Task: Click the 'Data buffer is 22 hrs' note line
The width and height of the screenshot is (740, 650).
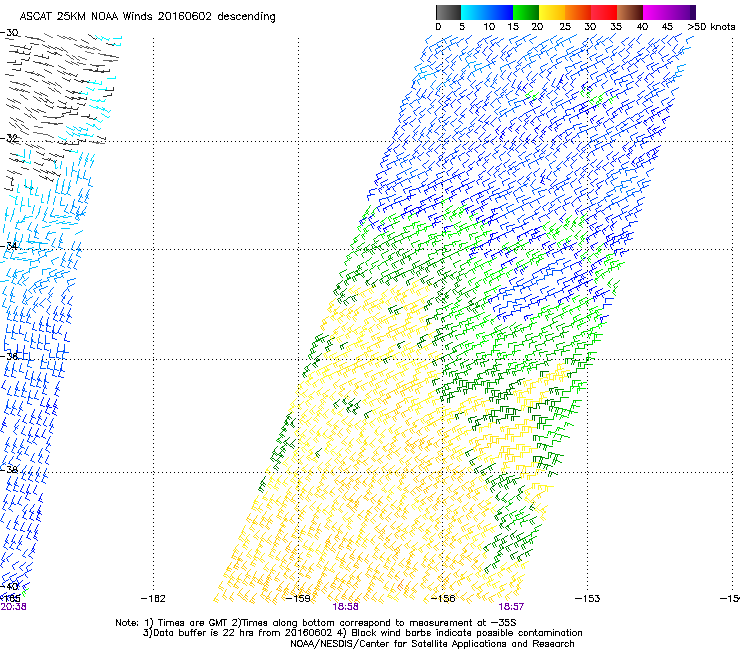Action: (362, 633)
